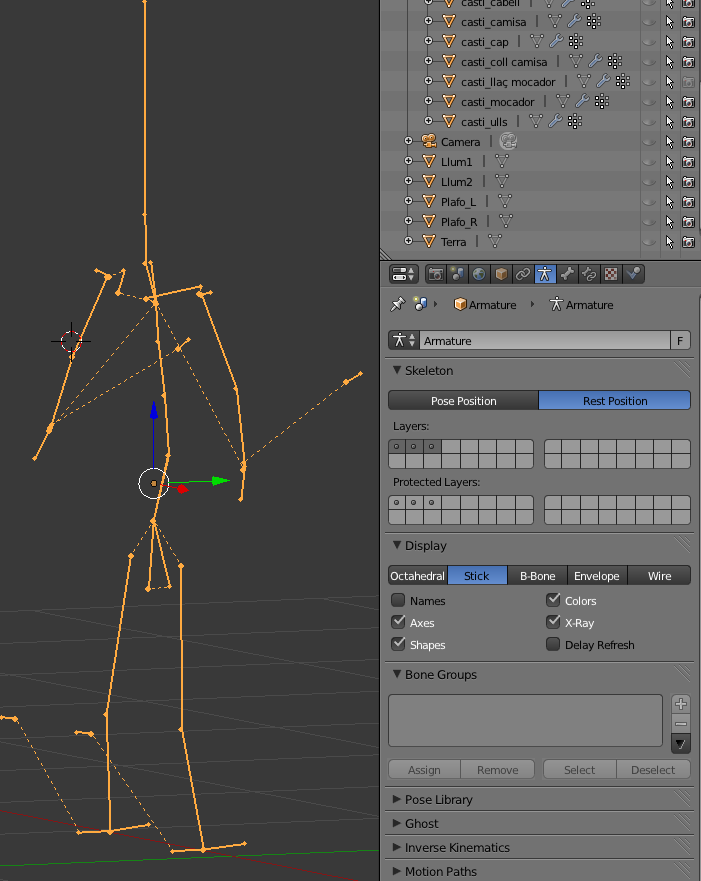Toggle render camera icon for Terra
701x881 pixels.
click(688, 242)
